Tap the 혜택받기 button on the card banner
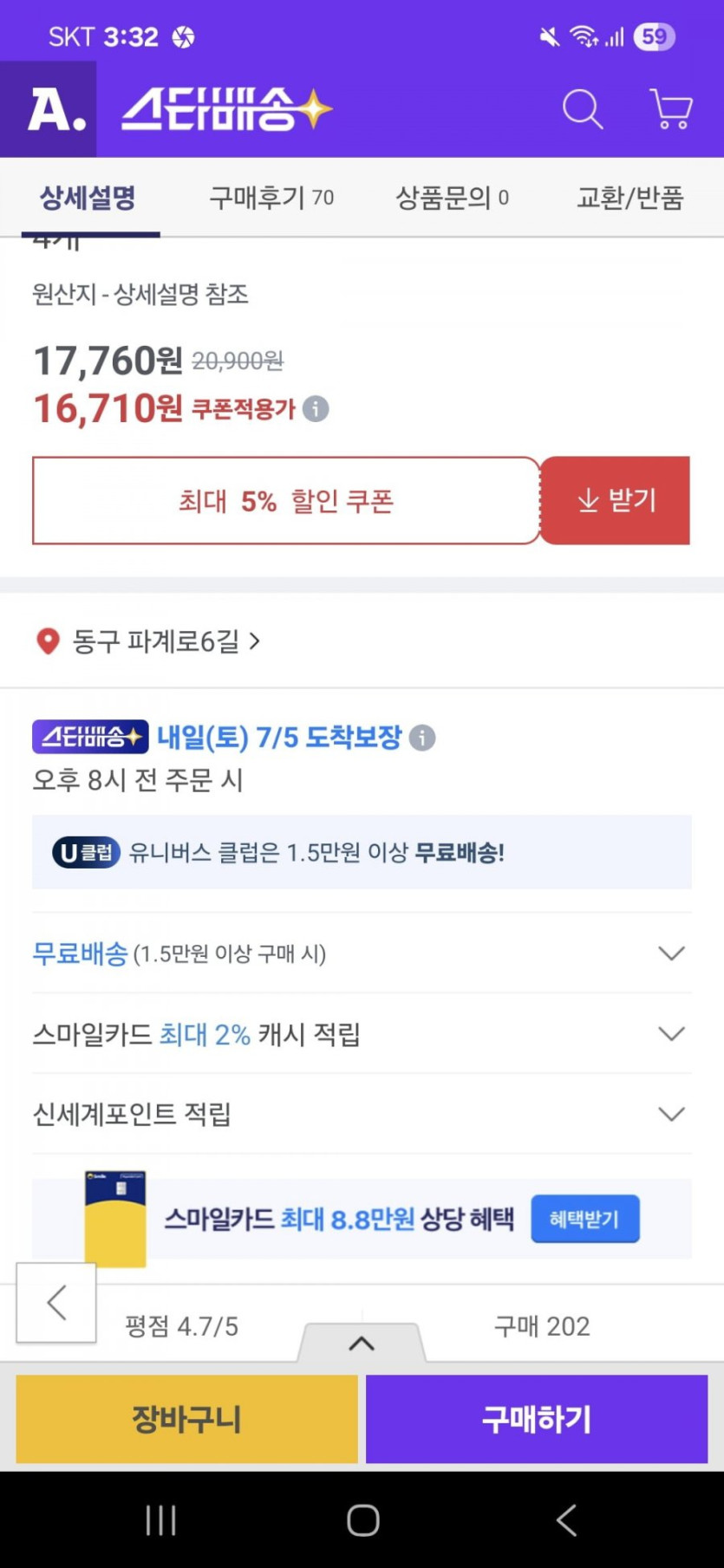Viewport: 724px width, 1568px height. (584, 1219)
